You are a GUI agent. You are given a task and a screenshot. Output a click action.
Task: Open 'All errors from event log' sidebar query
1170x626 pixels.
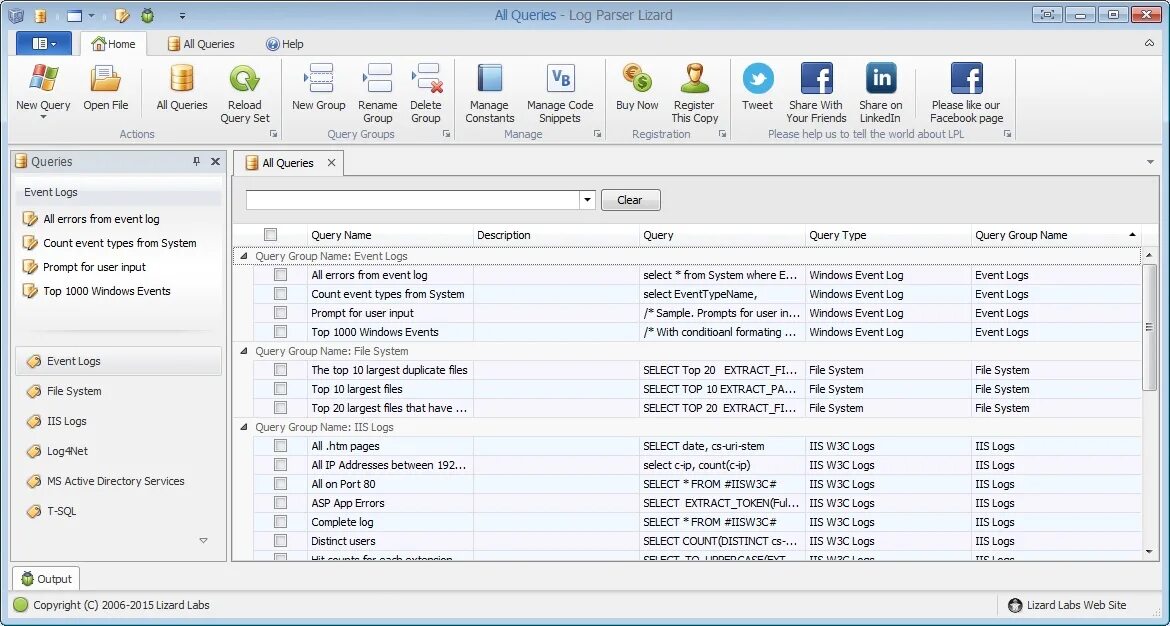[101, 219]
